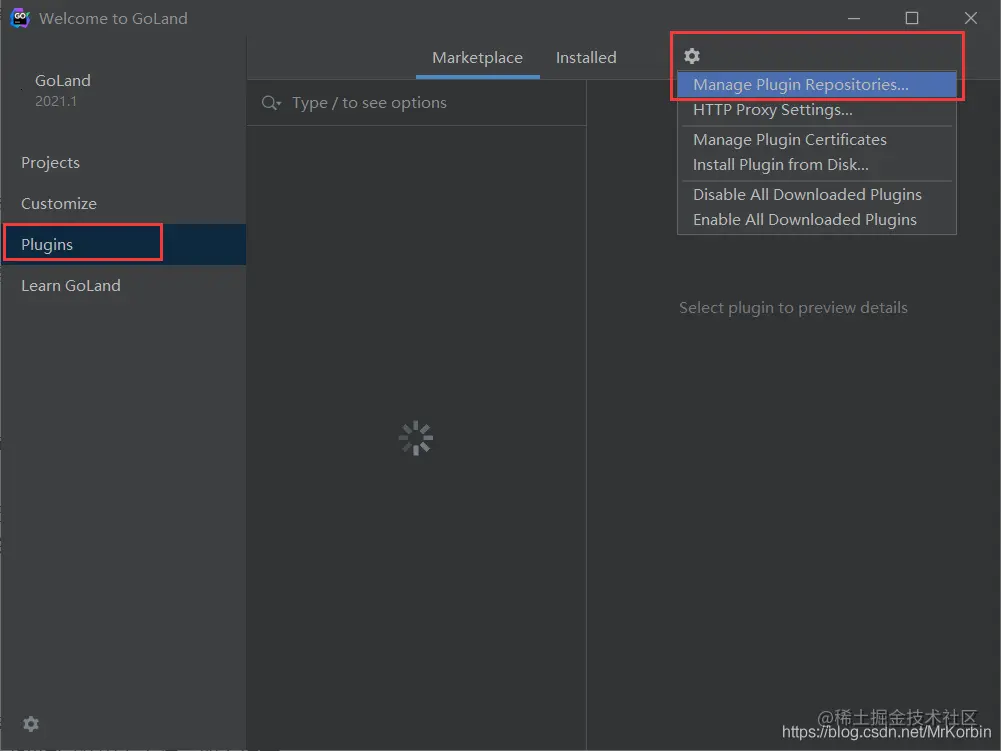Select Manage Plugin Repositories menu entry
1001x751 pixels.
point(817,85)
